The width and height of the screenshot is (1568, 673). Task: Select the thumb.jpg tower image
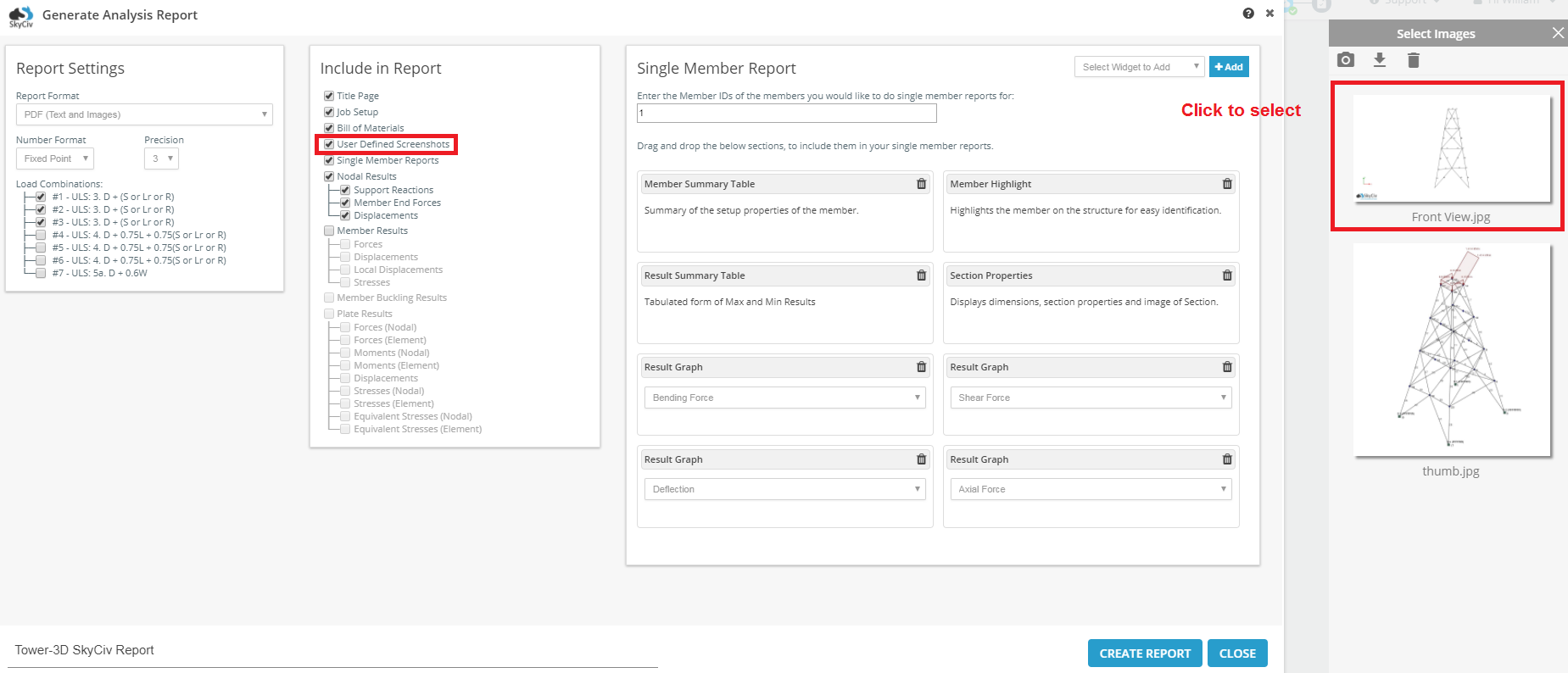[x=1451, y=350]
